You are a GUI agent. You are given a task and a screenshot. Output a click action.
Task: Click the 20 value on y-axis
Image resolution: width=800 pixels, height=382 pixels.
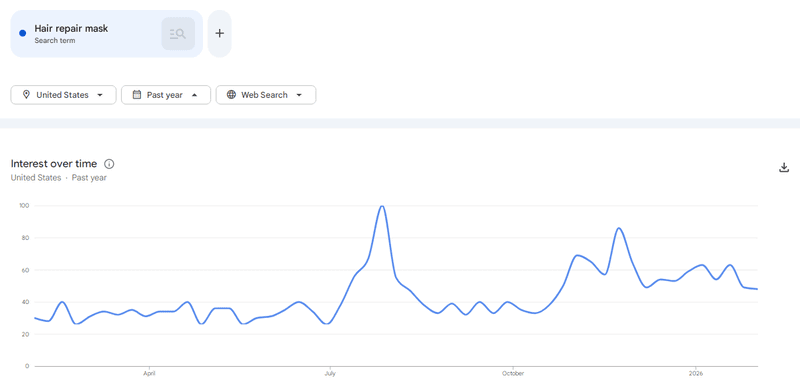pos(26,334)
